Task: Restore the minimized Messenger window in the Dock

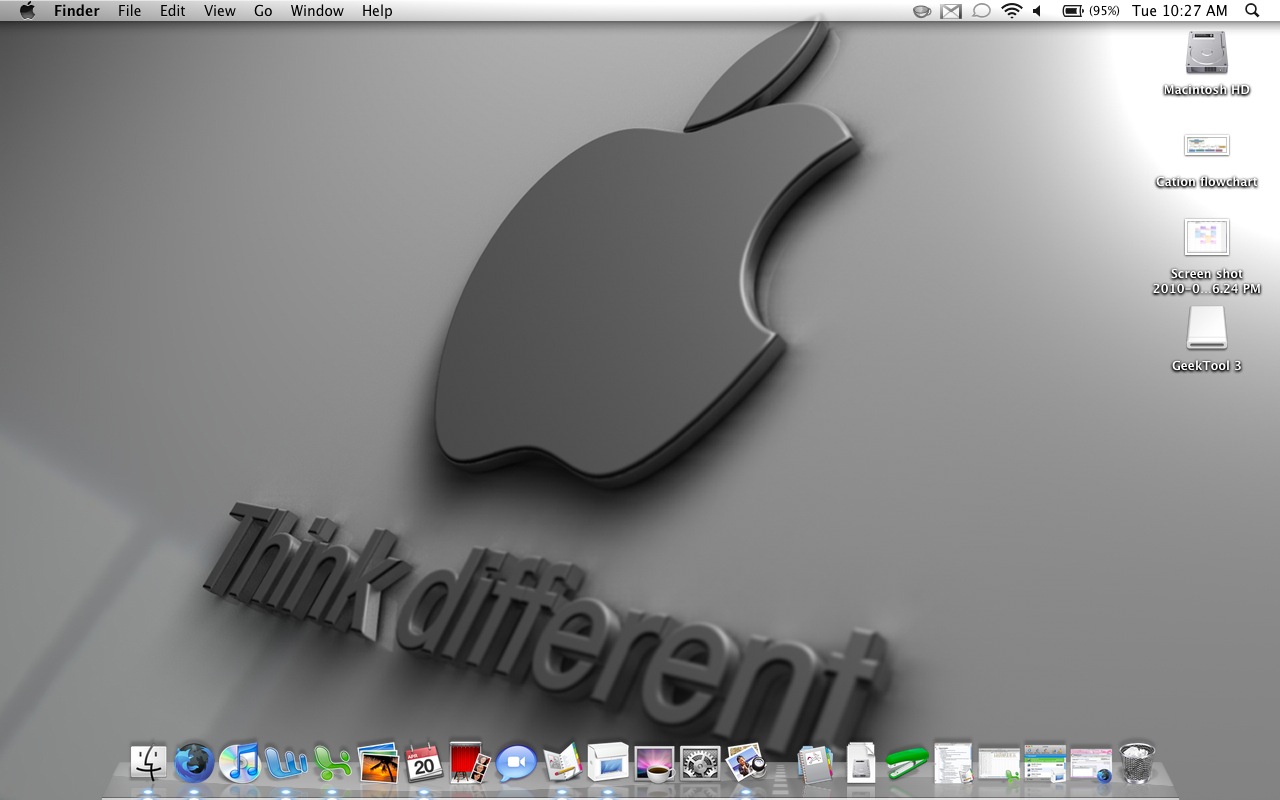Action: click(999, 764)
